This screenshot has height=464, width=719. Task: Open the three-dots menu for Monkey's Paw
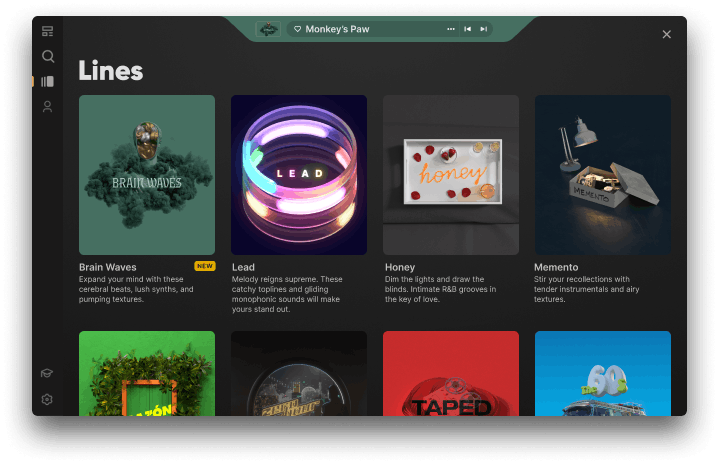[451, 29]
